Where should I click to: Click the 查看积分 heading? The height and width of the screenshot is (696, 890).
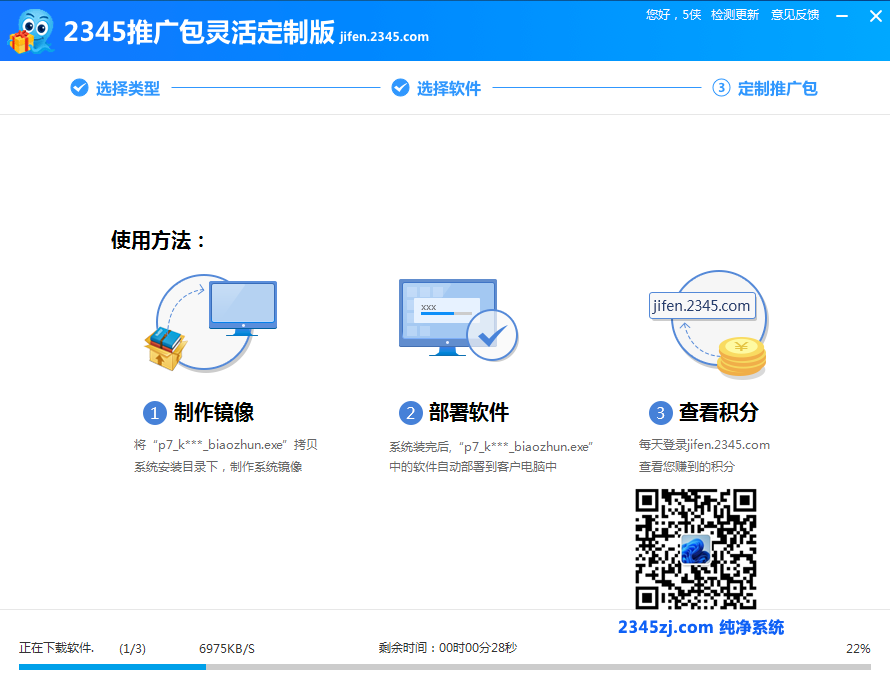pyautogui.click(x=719, y=412)
